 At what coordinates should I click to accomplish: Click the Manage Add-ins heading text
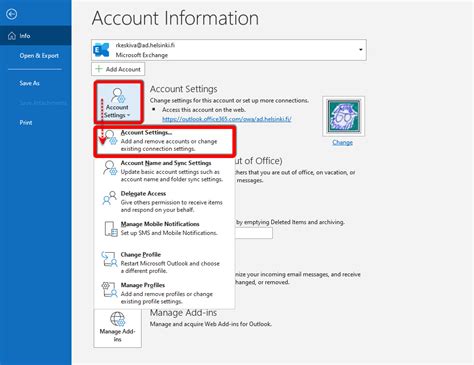tap(183, 313)
